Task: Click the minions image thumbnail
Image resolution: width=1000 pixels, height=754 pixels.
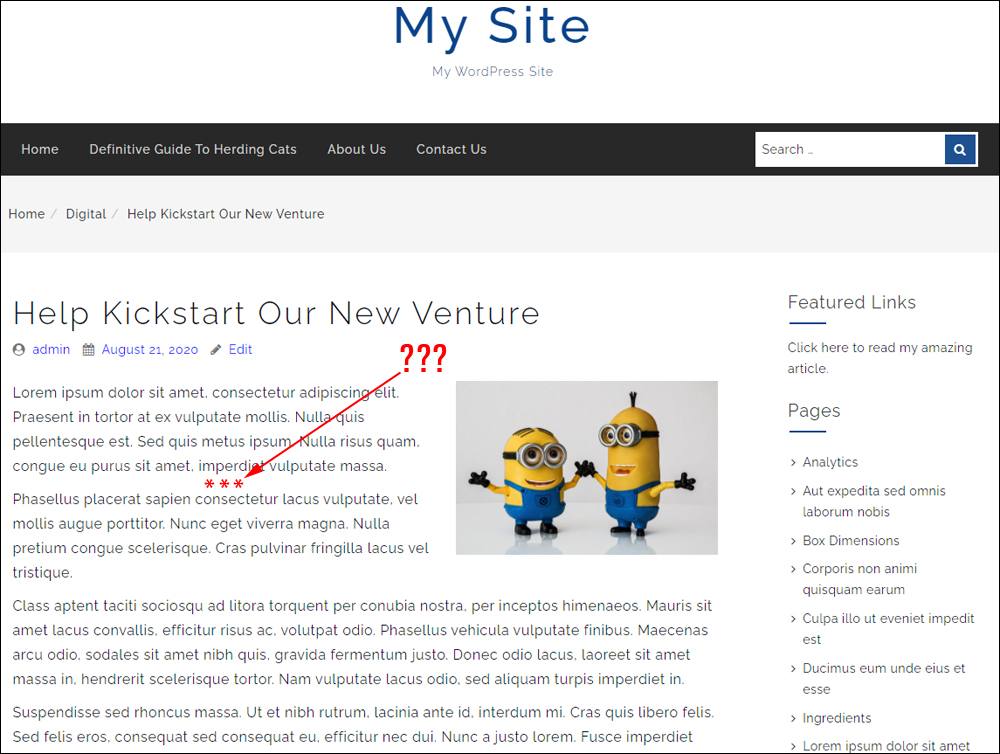Action: click(x=587, y=468)
